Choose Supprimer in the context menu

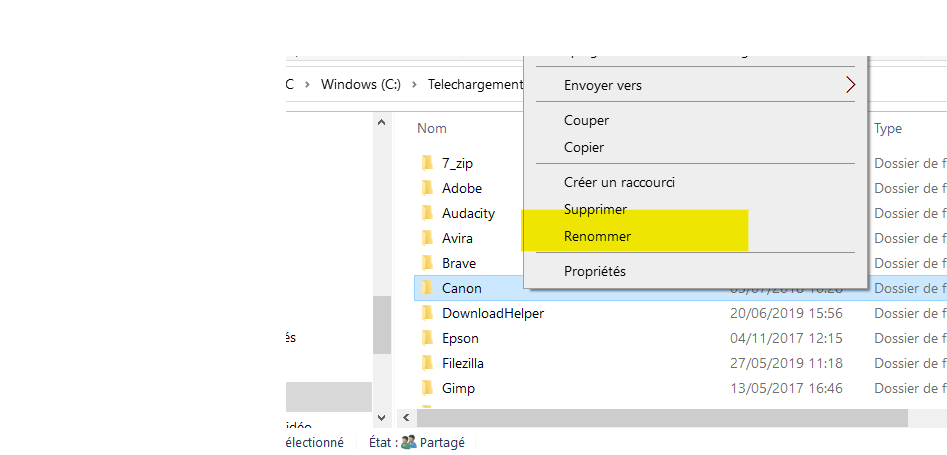click(595, 210)
